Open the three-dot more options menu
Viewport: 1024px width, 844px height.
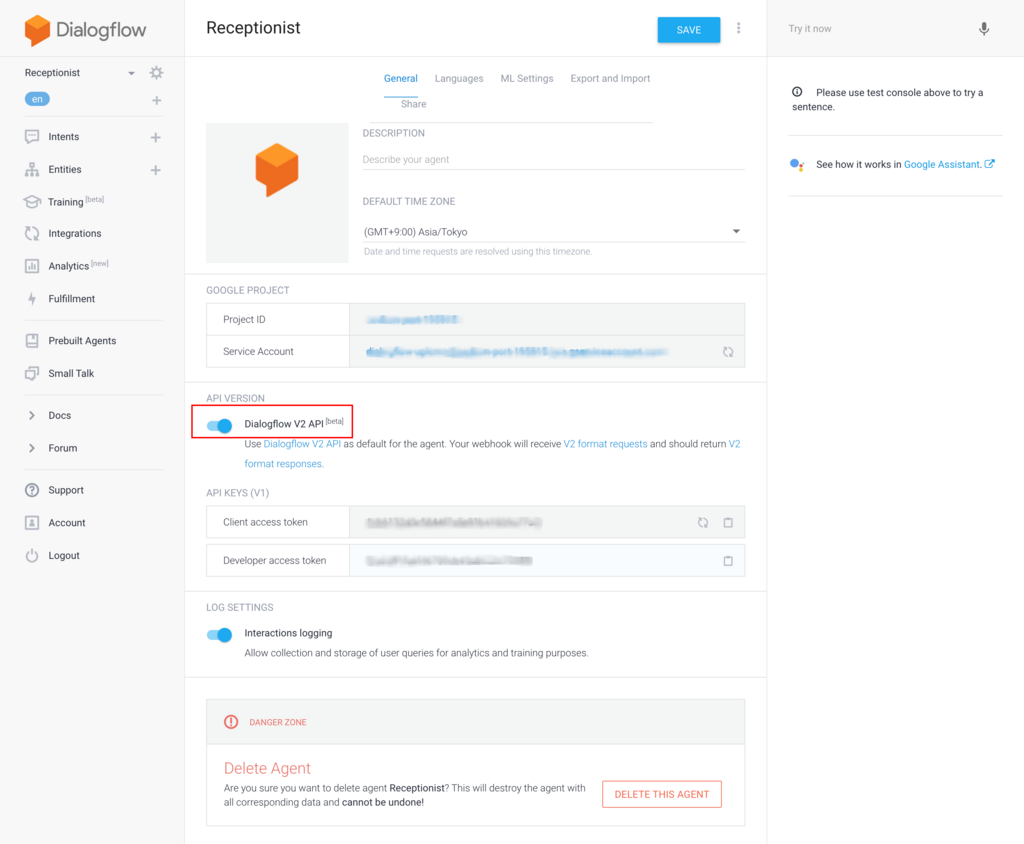coord(739,28)
